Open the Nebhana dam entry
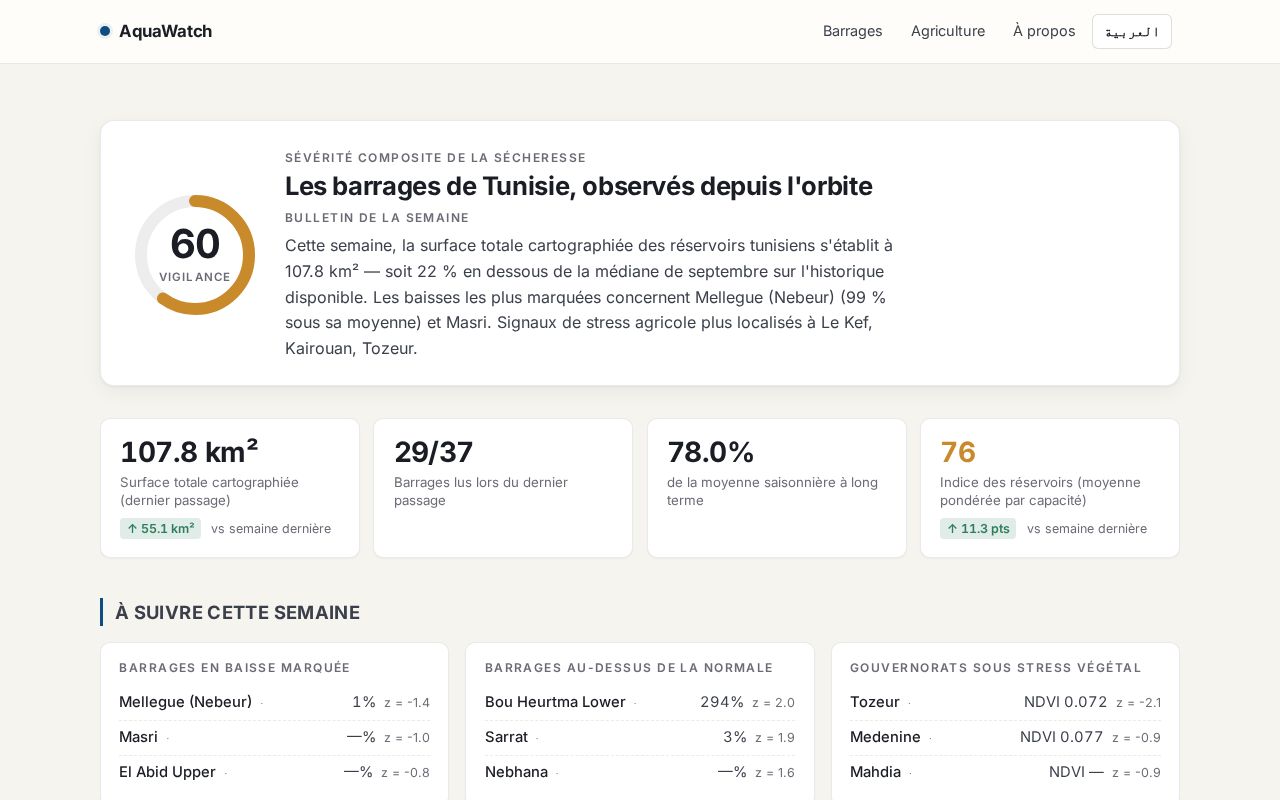The image size is (1280, 800). tap(640, 772)
